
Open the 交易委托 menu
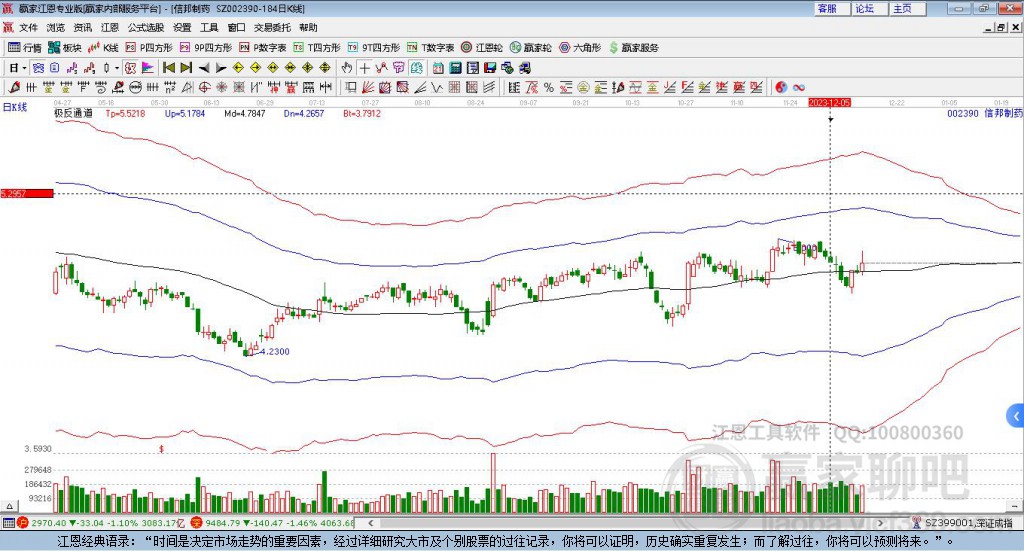(272, 27)
